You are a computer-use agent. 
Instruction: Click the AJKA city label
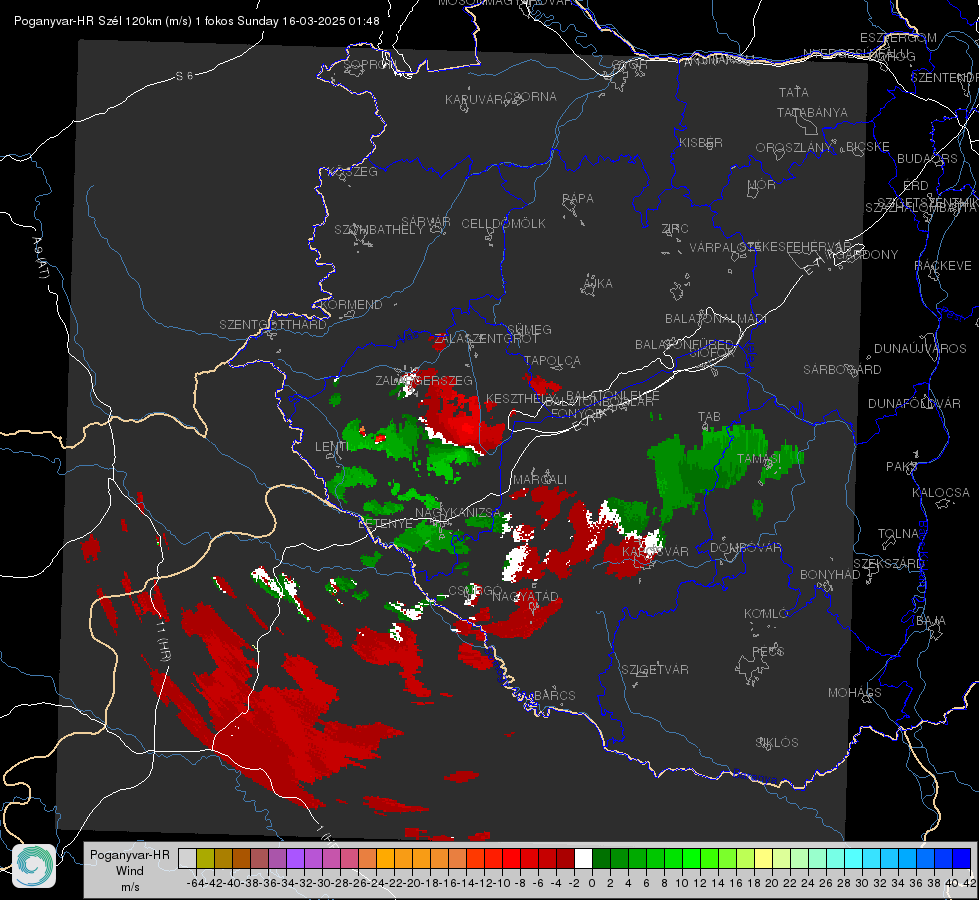click(598, 284)
